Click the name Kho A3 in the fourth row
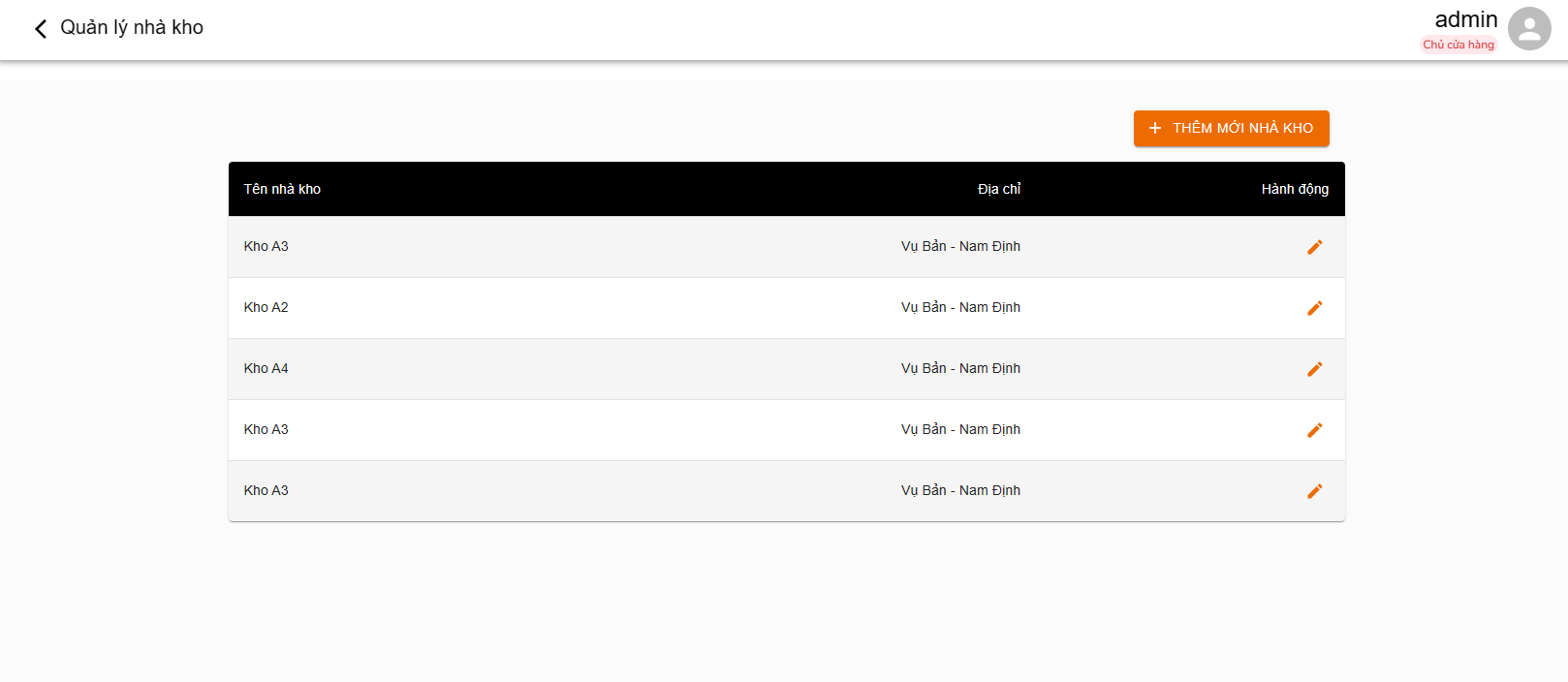This screenshot has width=1568, height=682. click(266, 429)
